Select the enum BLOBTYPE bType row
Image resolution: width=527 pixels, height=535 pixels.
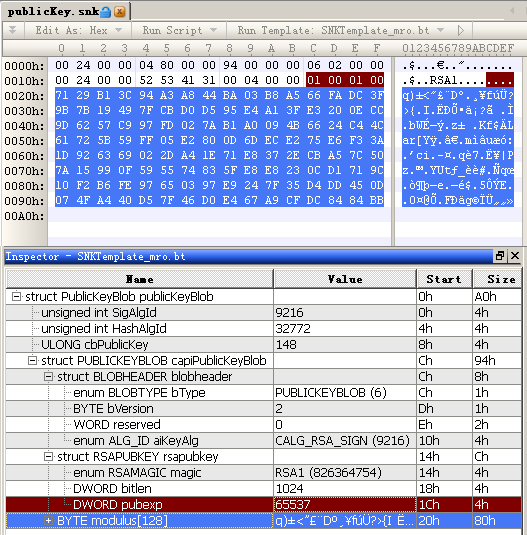(263, 392)
